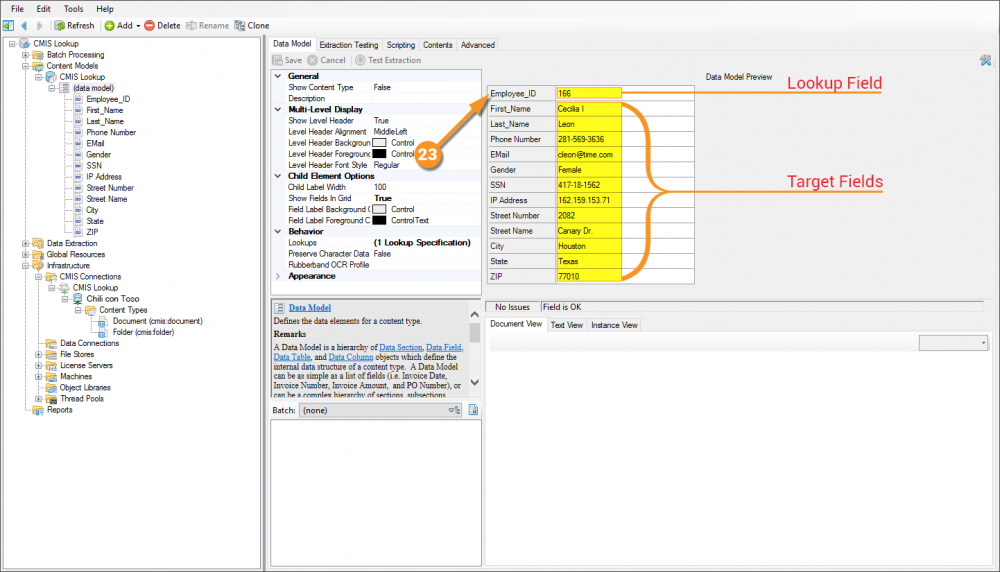Click the Employee_ID value field
1000x572 pixels.
tap(589, 93)
